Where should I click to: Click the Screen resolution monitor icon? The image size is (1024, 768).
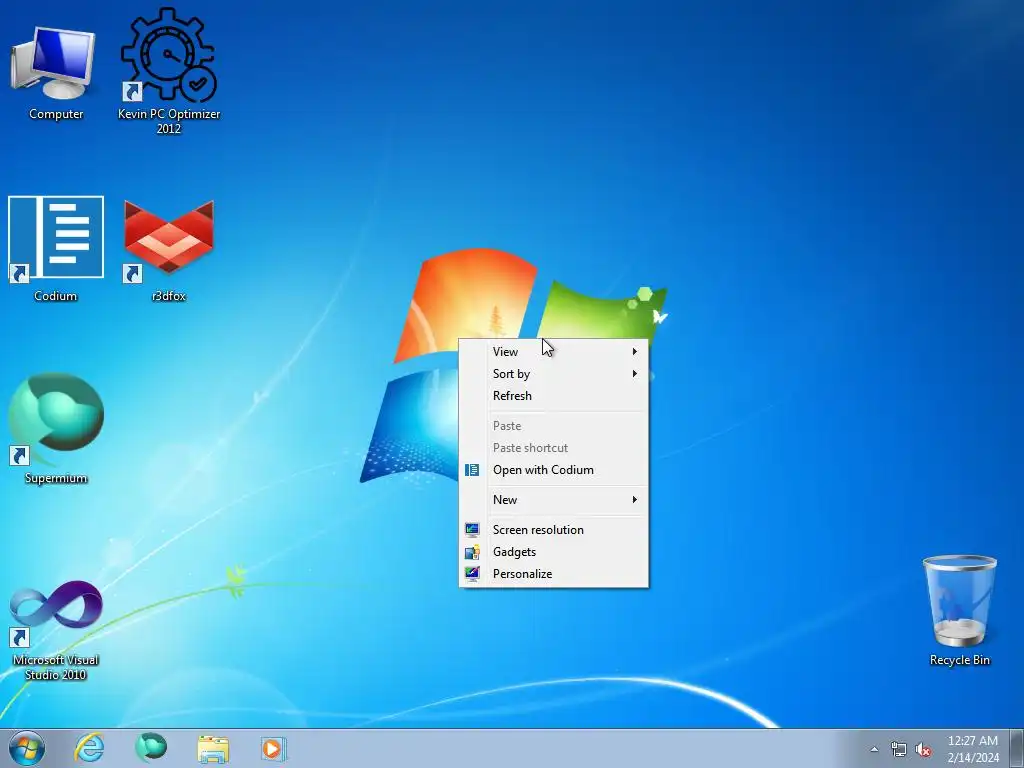click(472, 530)
